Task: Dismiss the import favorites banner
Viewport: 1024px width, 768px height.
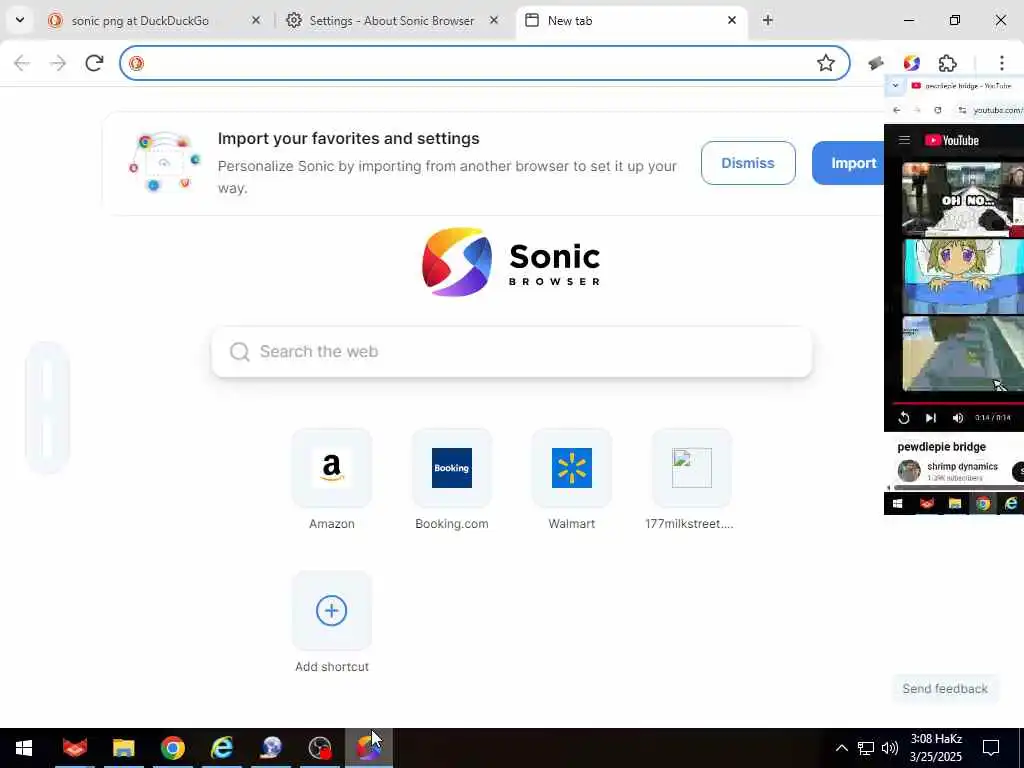Action: point(748,163)
